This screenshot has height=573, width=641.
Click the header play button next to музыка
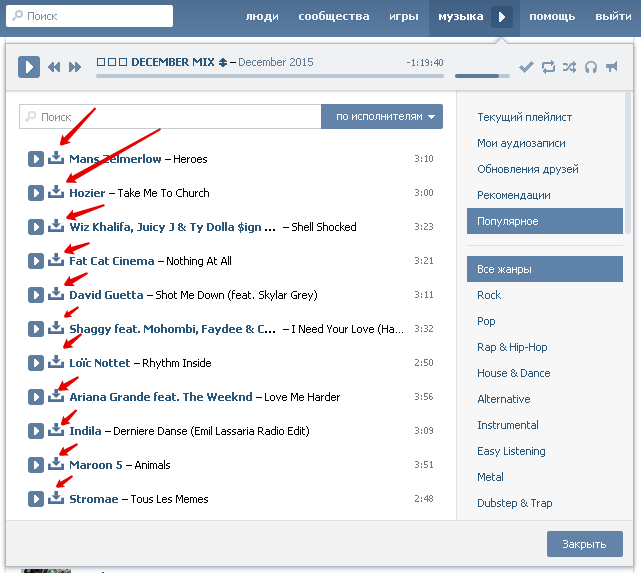click(502, 17)
